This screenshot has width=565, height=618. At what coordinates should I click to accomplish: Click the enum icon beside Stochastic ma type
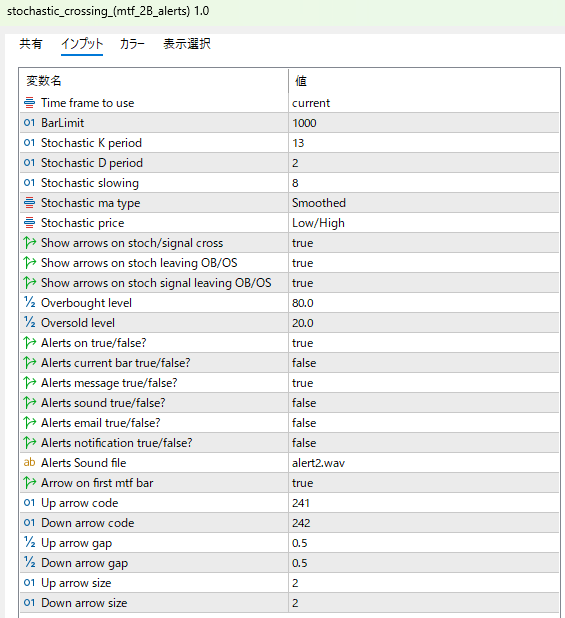[x=30, y=203]
